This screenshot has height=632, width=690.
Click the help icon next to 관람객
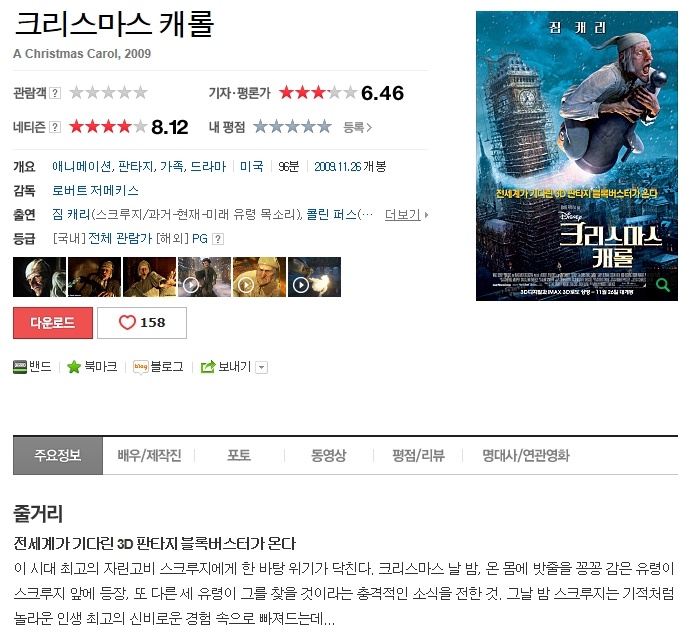pos(55,93)
